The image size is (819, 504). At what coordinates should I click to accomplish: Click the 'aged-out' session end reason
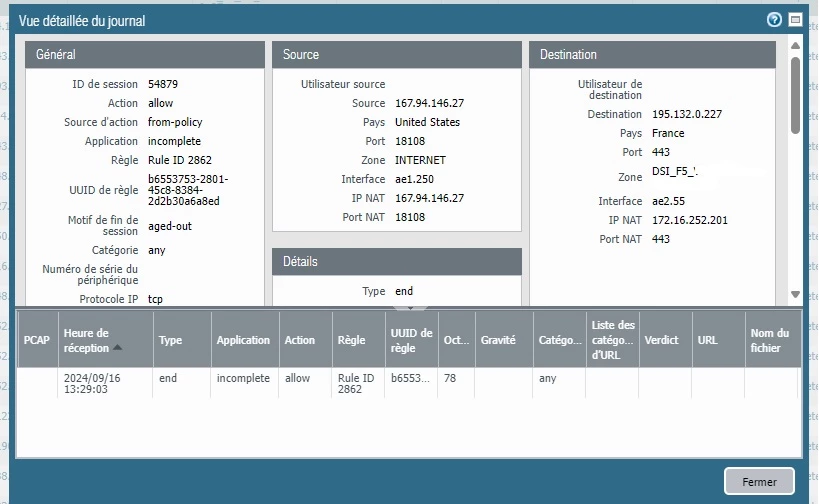170,226
